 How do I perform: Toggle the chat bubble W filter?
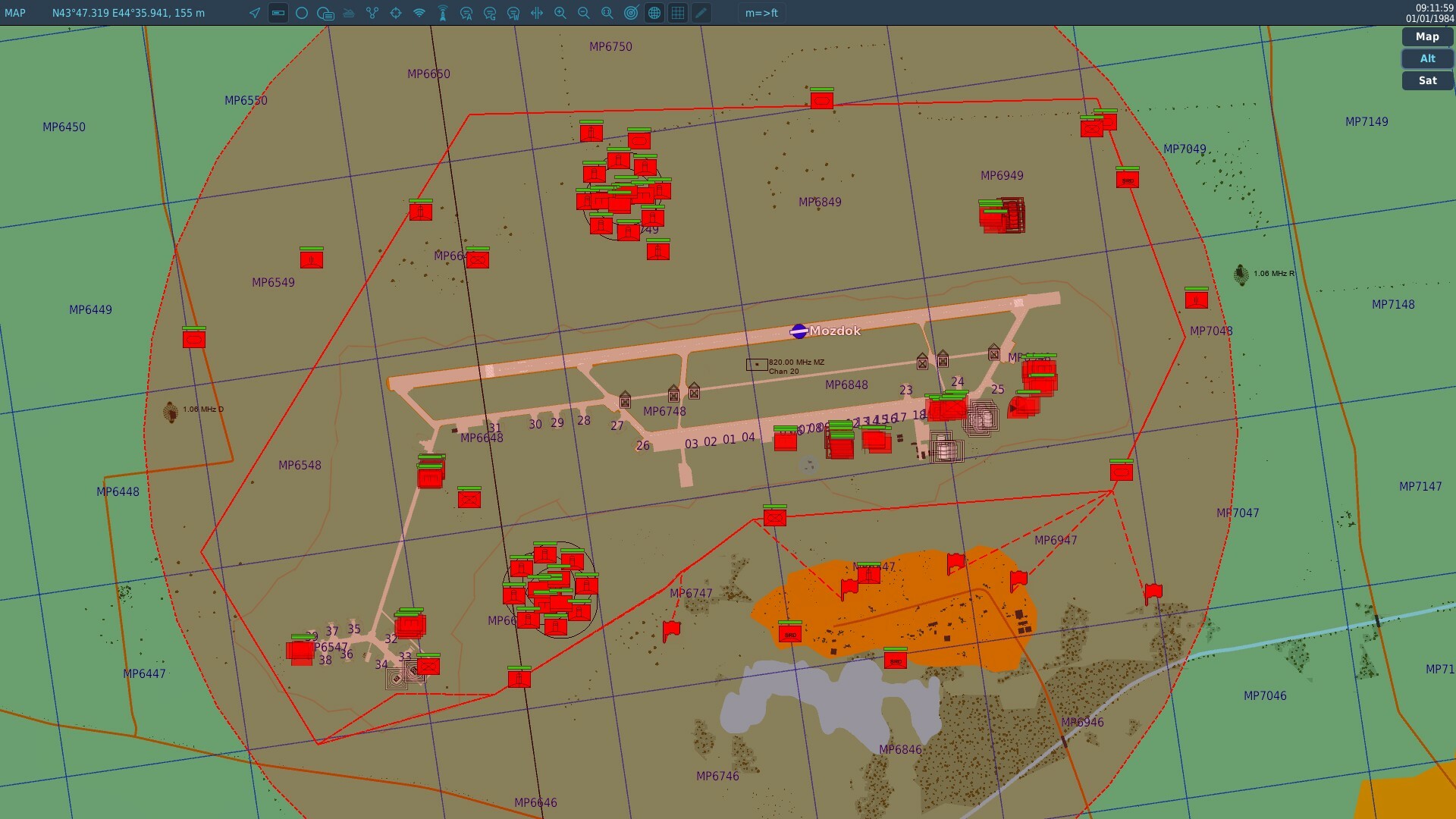(513, 13)
